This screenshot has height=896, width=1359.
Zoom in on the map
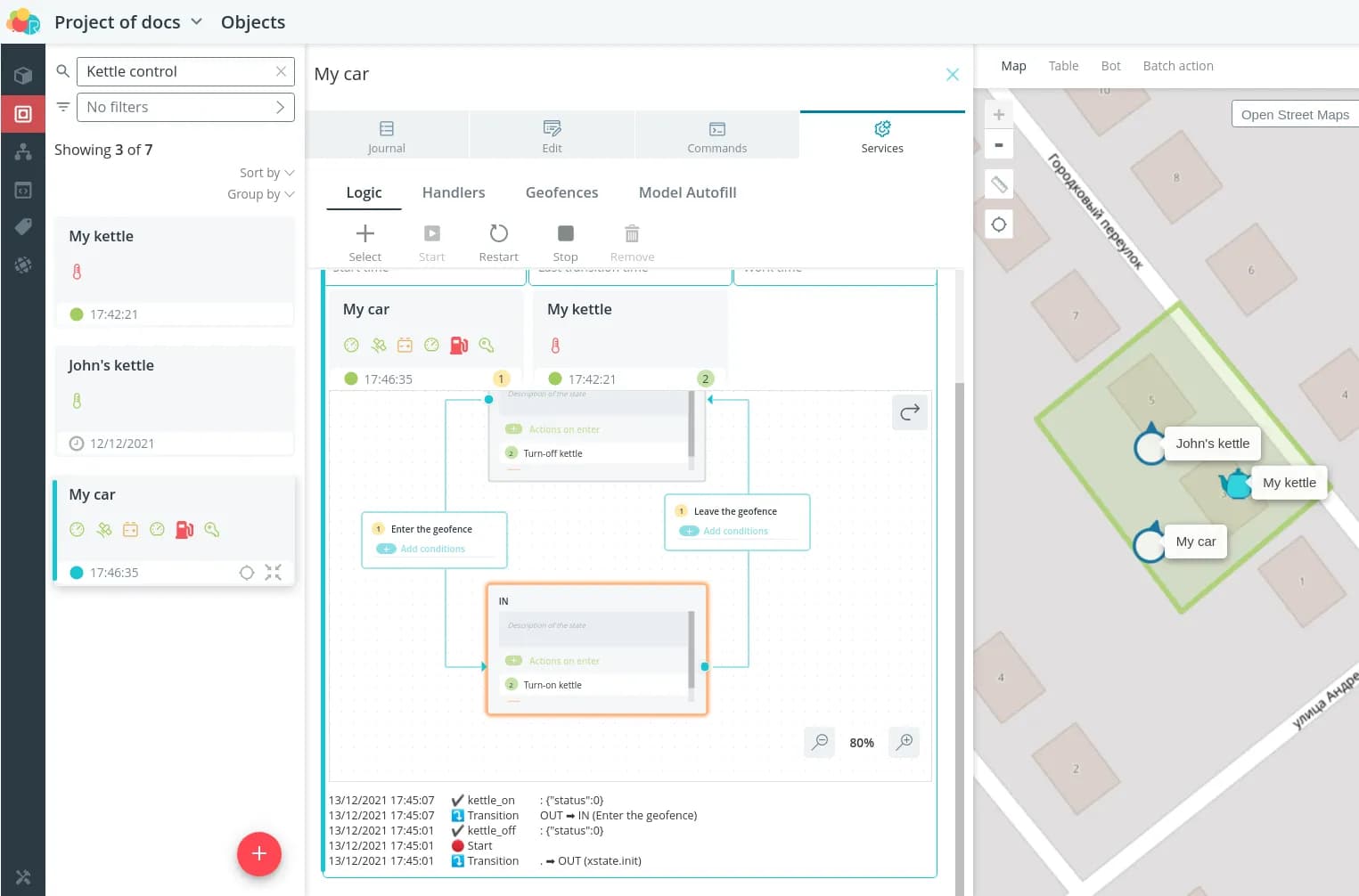click(999, 115)
